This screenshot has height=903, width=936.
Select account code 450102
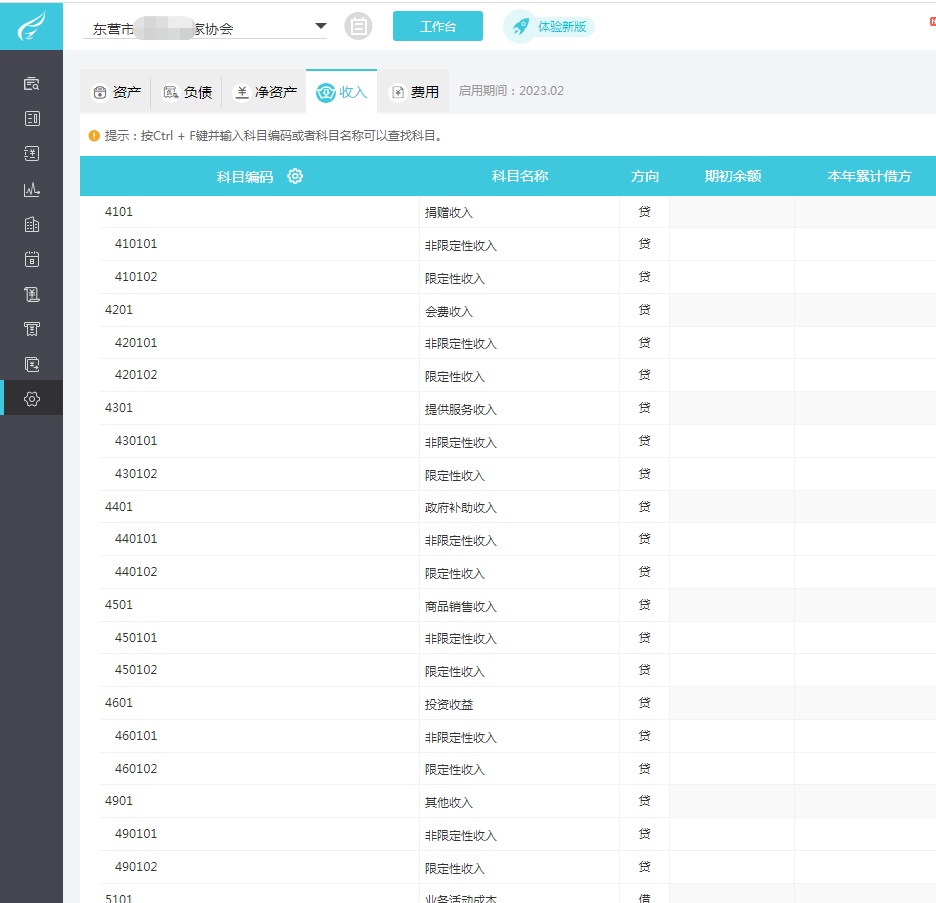pos(136,670)
